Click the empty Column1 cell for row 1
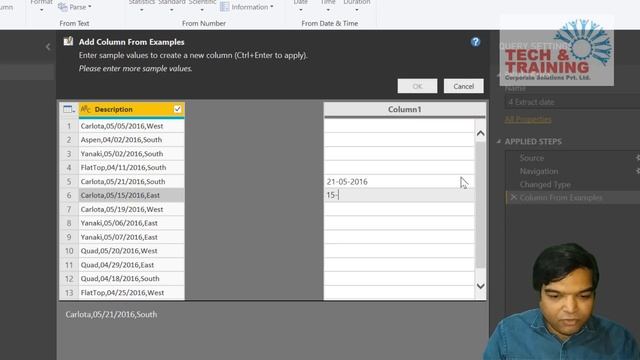 click(399, 126)
